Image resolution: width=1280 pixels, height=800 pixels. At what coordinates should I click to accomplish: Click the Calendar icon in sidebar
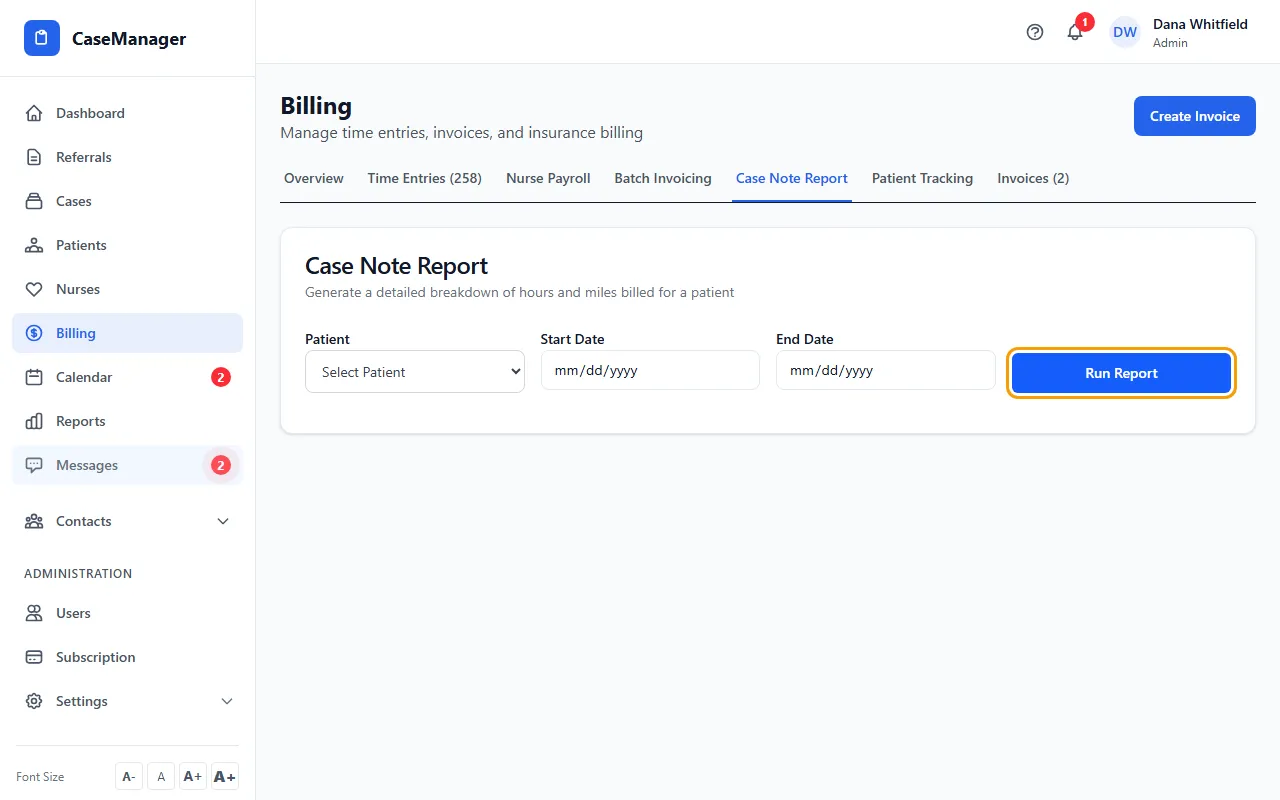pyautogui.click(x=34, y=377)
